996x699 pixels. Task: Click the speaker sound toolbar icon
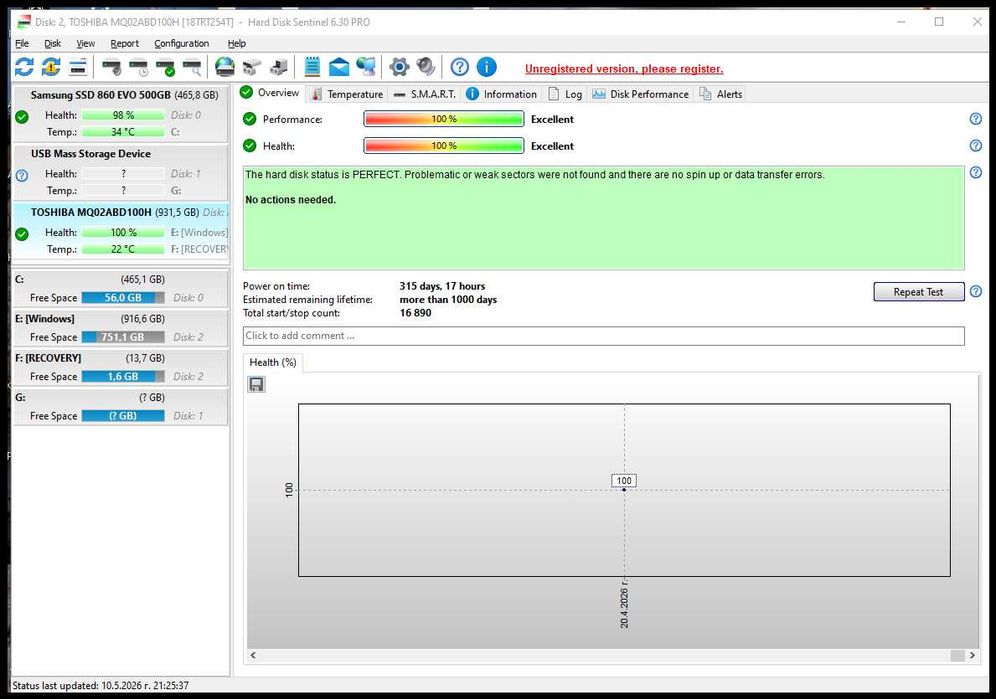[426, 67]
